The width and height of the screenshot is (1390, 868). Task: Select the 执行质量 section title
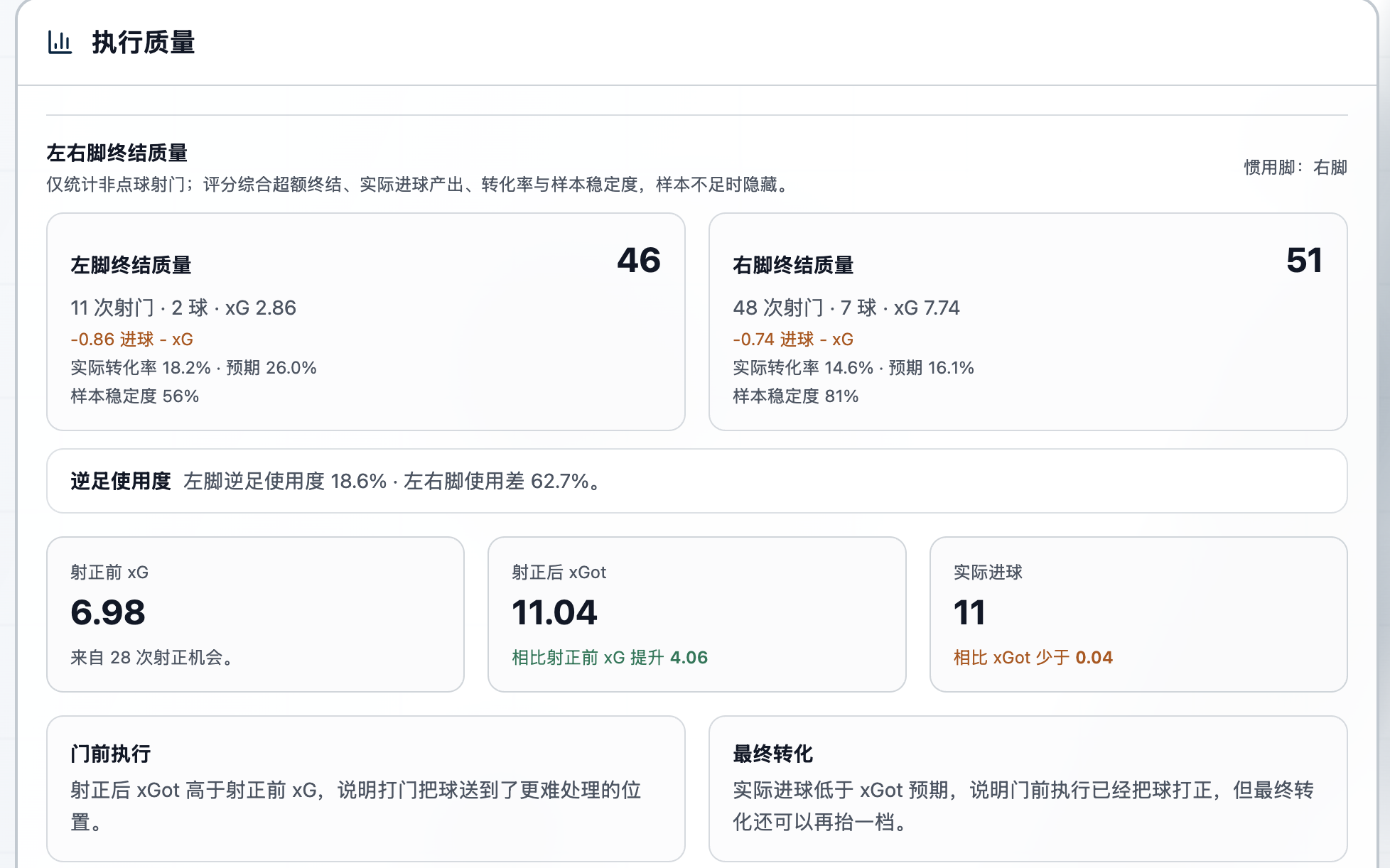pos(143,43)
